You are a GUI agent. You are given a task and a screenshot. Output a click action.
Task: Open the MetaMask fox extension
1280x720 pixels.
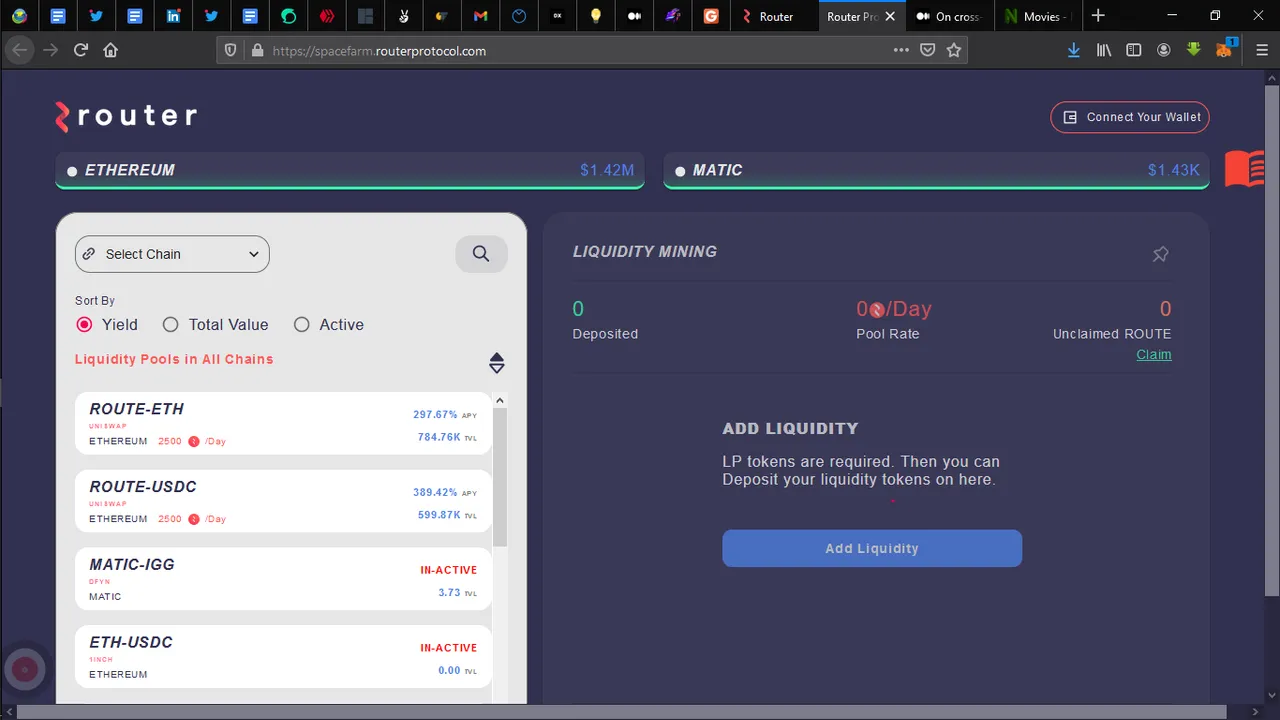coord(1226,50)
